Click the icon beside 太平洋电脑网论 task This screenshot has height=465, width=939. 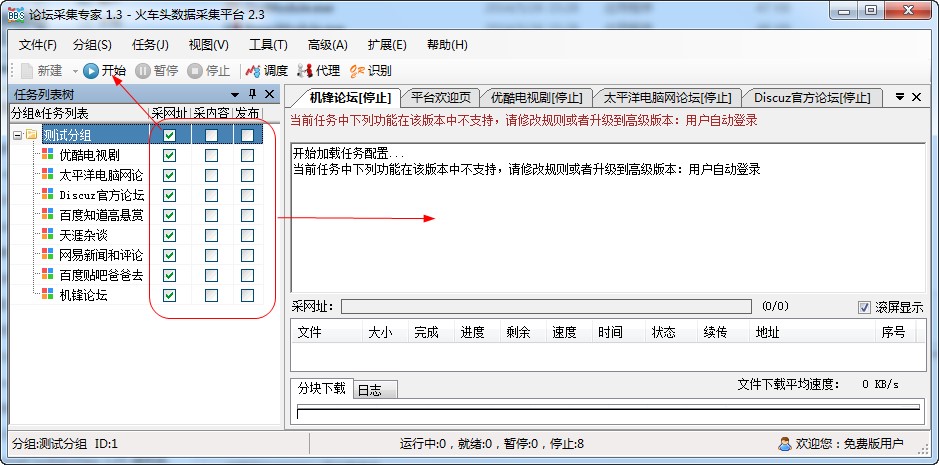pos(47,174)
